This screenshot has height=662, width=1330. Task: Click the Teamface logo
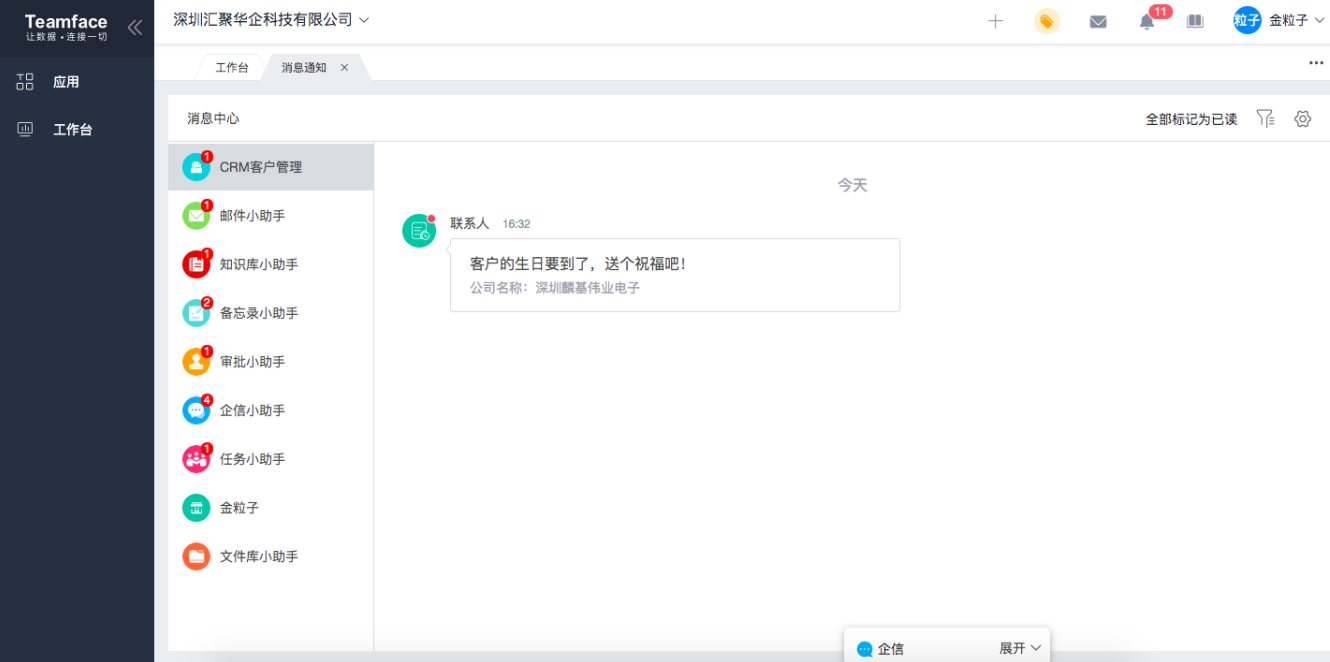[x=66, y=27]
